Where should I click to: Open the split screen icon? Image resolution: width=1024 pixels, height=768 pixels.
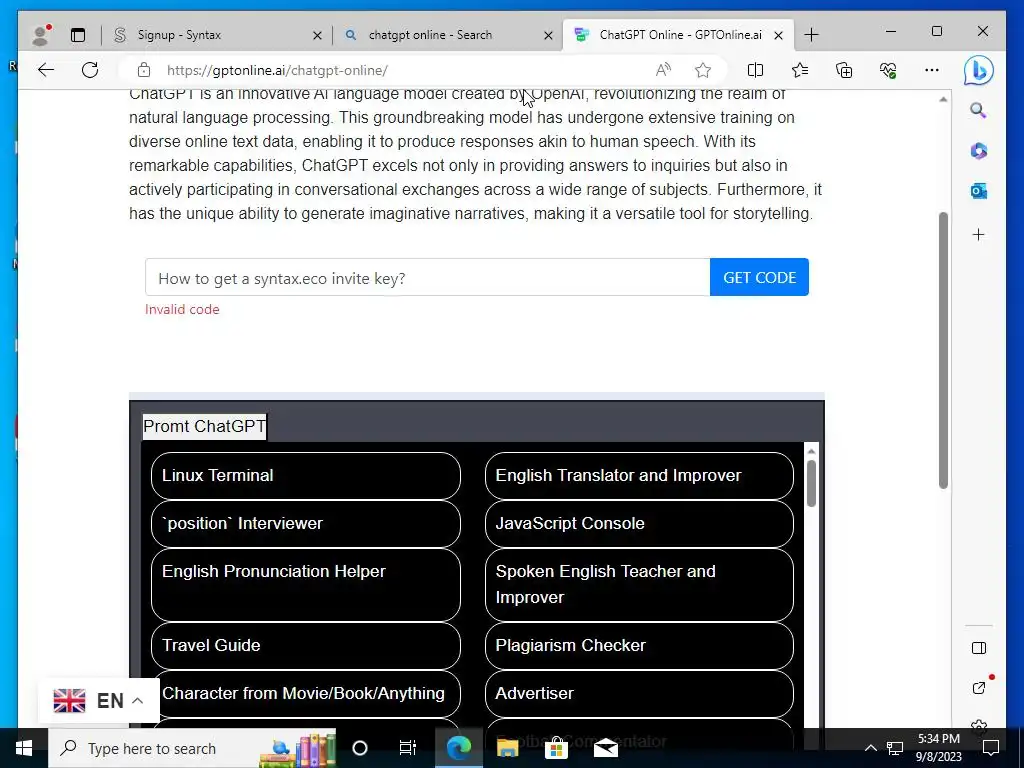coord(755,70)
